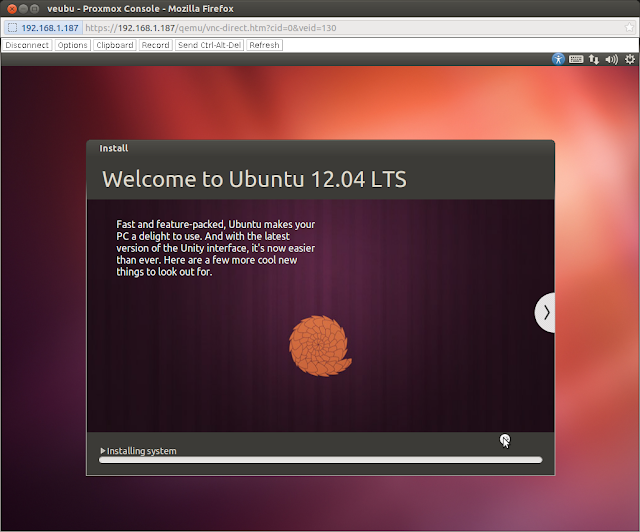
Task: Minimize the Firefox window
Action: coord(24,9)
